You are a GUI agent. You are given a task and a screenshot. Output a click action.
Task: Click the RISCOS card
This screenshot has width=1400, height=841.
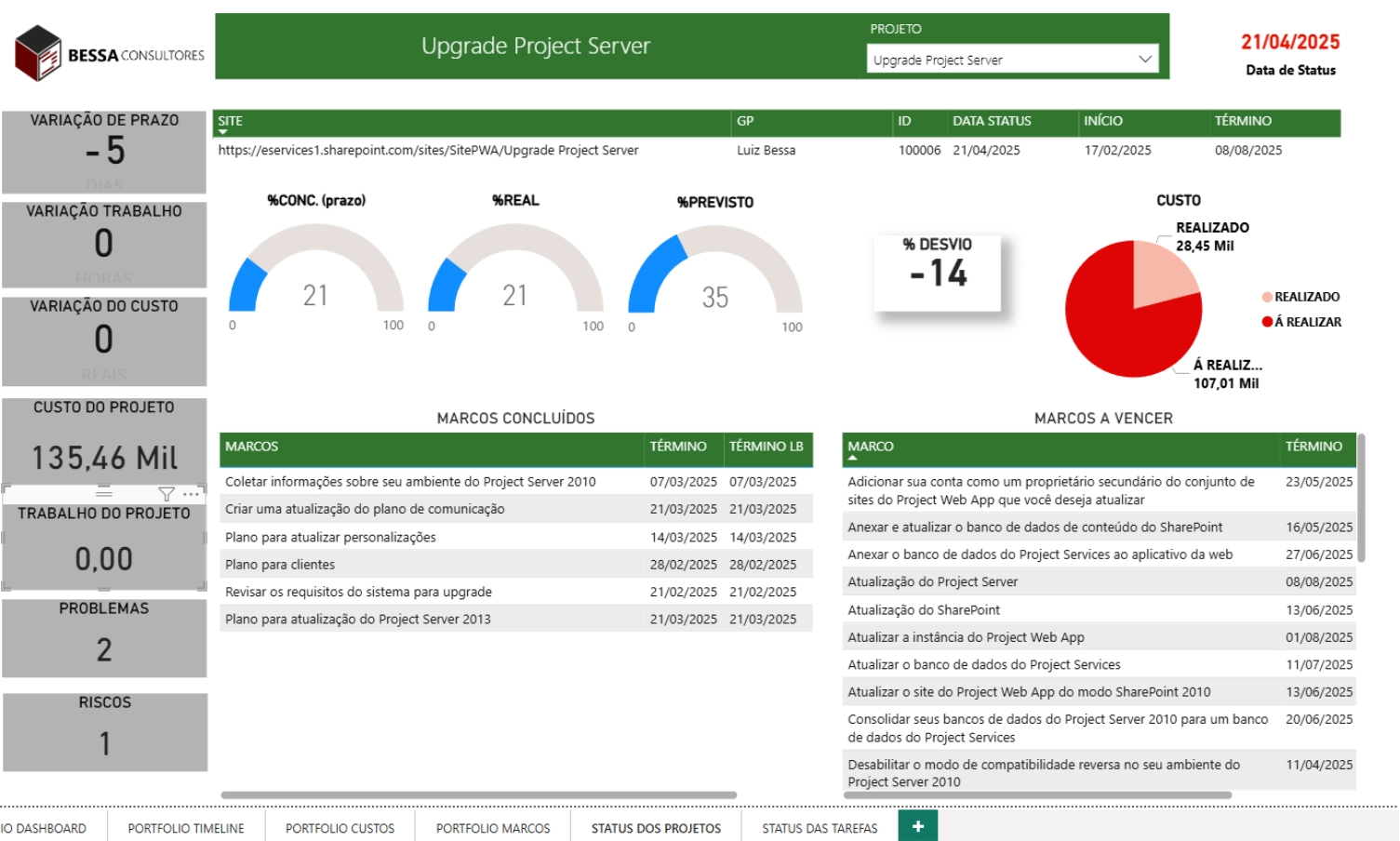[x=105, y=731]
